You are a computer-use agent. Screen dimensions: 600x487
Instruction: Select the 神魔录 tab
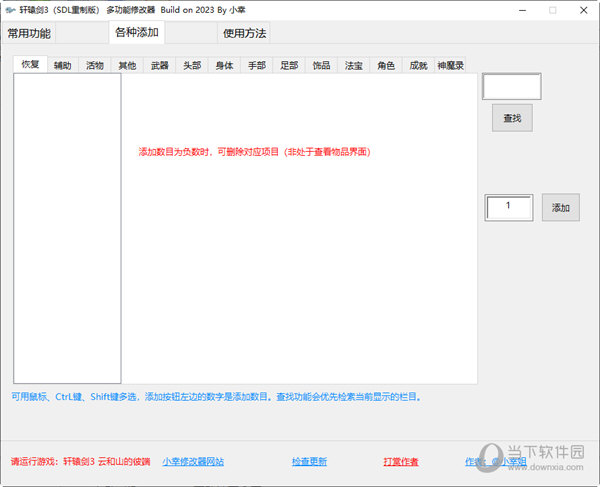(x=451, y=65)
